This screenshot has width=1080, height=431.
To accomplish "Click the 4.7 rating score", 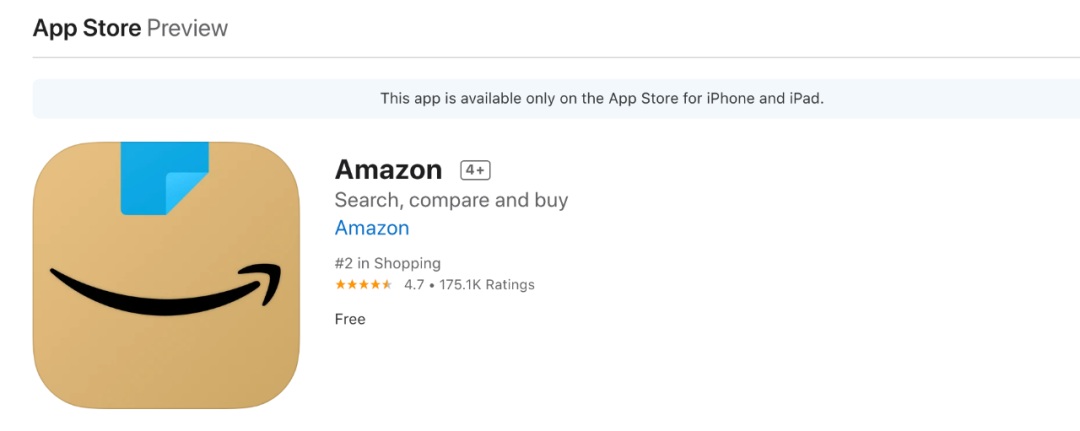I will pos(414,285).
